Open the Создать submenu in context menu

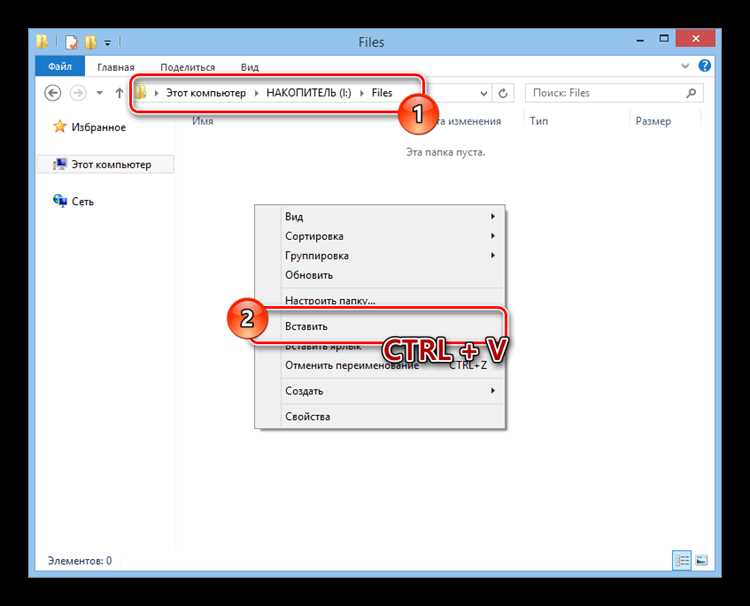coord(380,391)
